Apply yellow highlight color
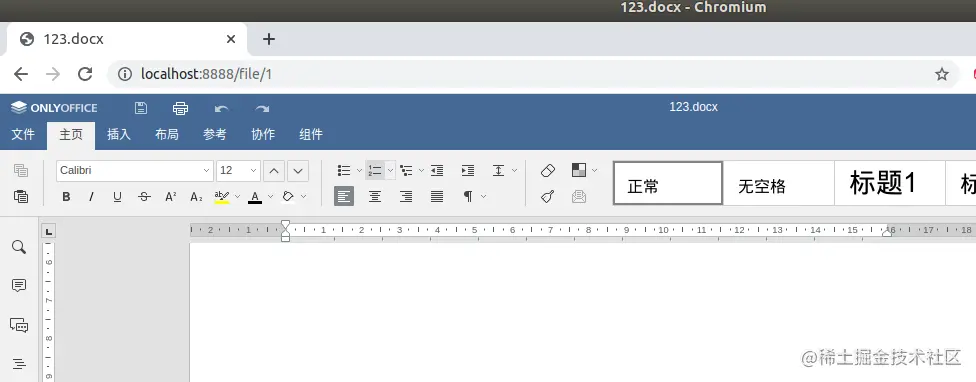This screenshot has width=976, height=382. tap(222, 197)
